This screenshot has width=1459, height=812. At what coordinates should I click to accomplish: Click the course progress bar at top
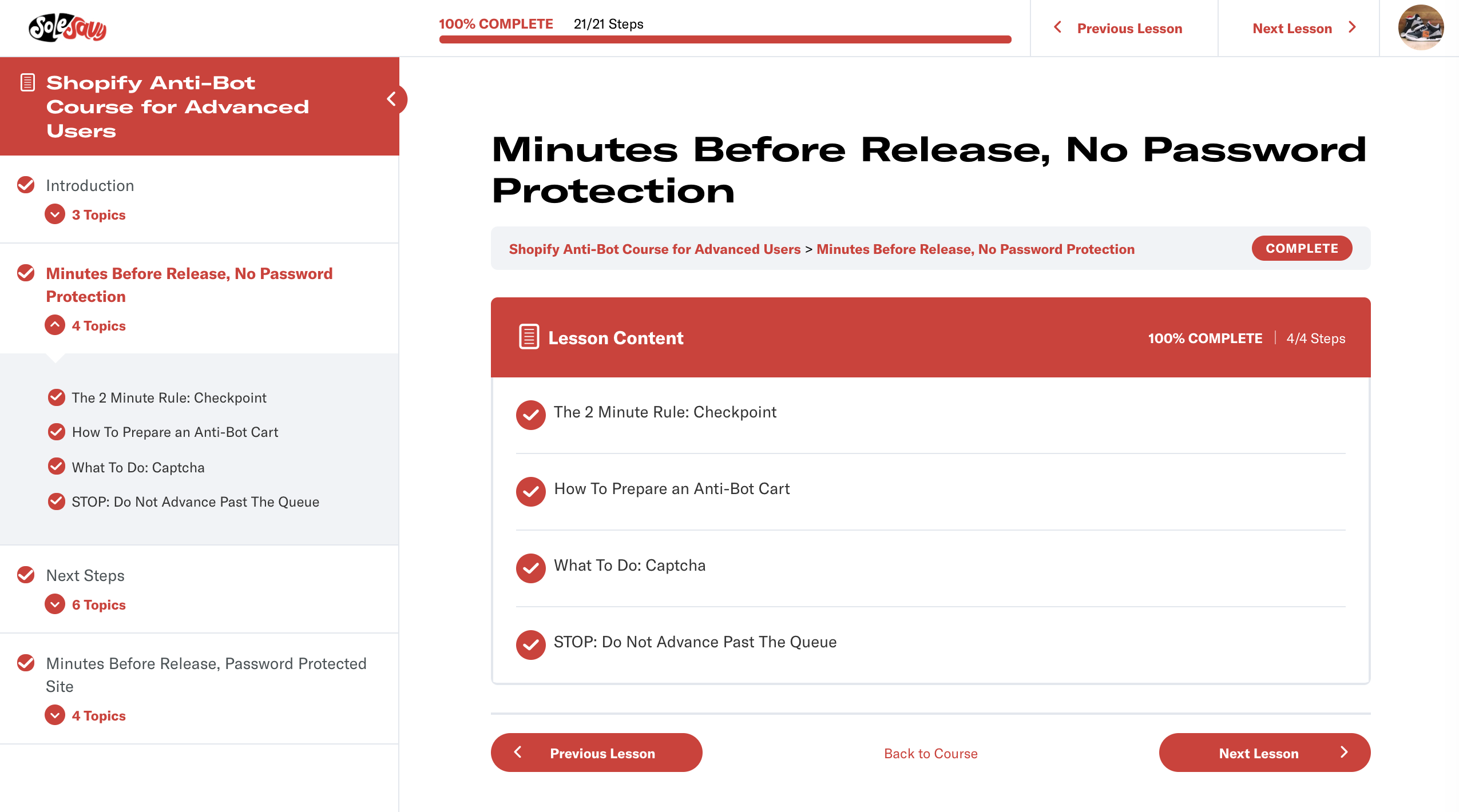point(725,39)
